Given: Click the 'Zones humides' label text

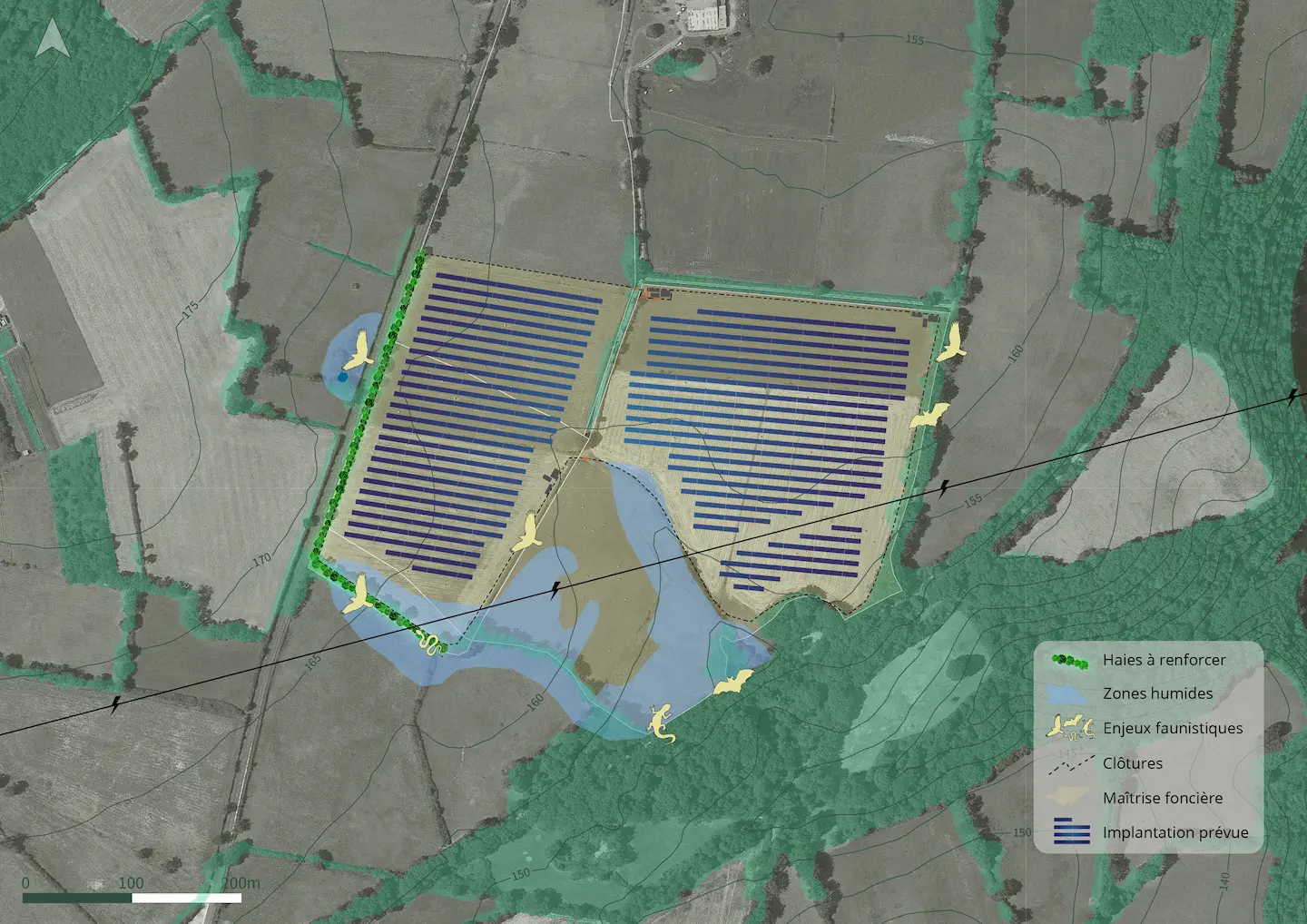Looking at the screenshot, I should (x=1156, y=693).
